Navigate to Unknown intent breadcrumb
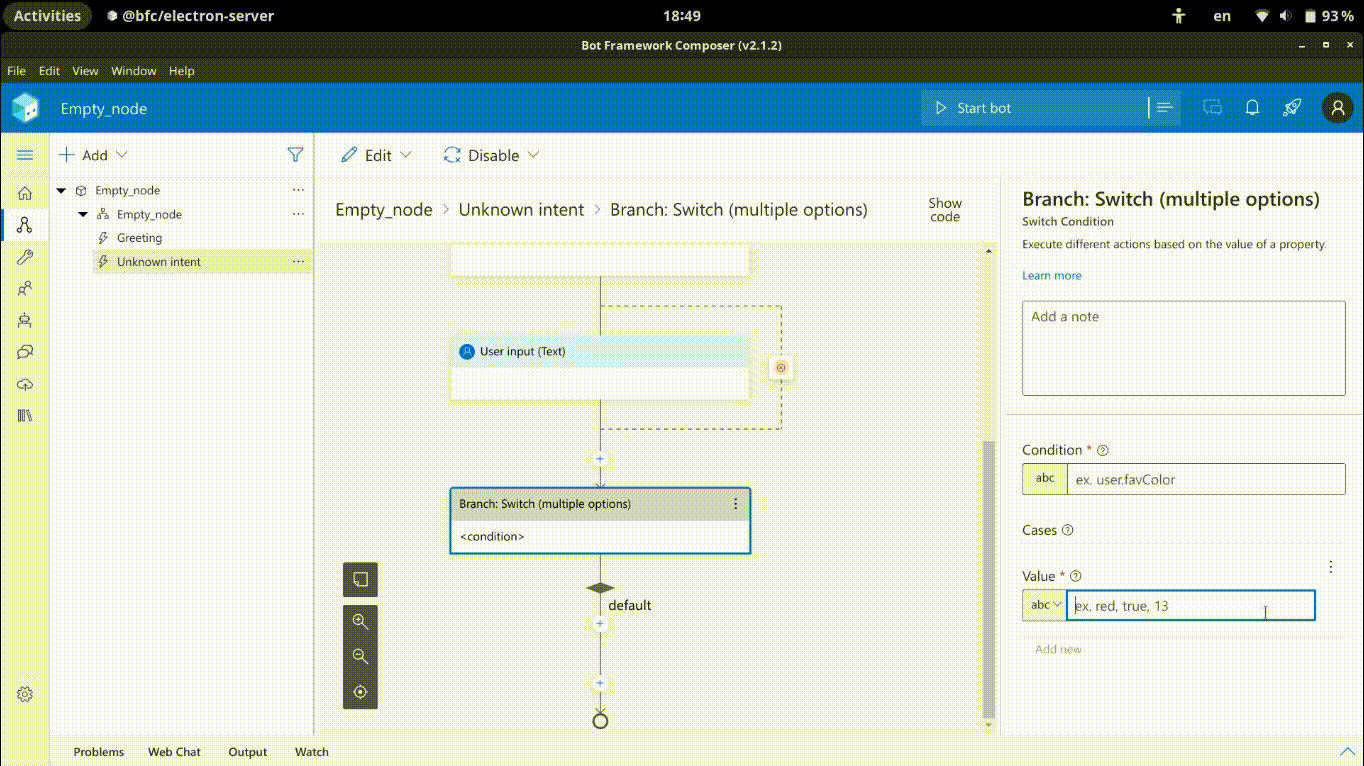The width and height of the screenshot is (1364, 766). pyautogui.click(x=521, y=210)
